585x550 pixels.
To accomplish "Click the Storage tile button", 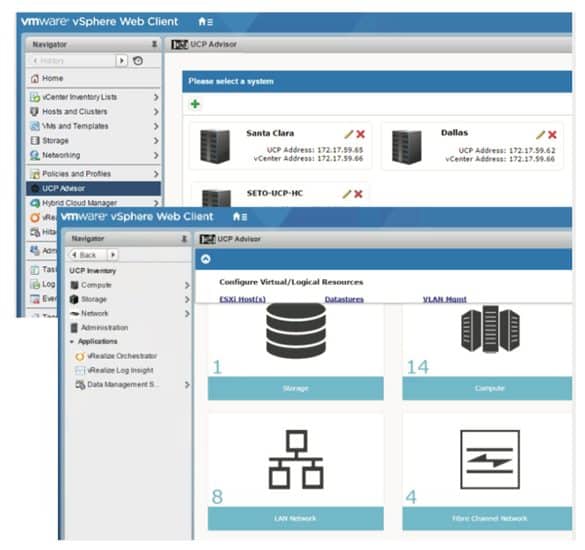I will click(295, 388).
